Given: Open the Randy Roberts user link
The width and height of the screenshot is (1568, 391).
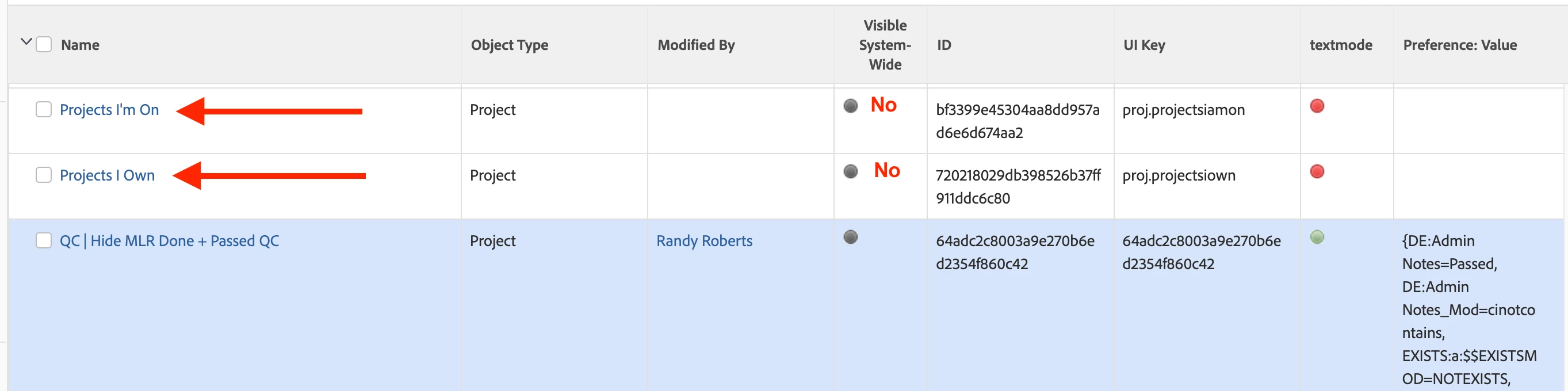Looking at the screenshot, I should [703, 241].
